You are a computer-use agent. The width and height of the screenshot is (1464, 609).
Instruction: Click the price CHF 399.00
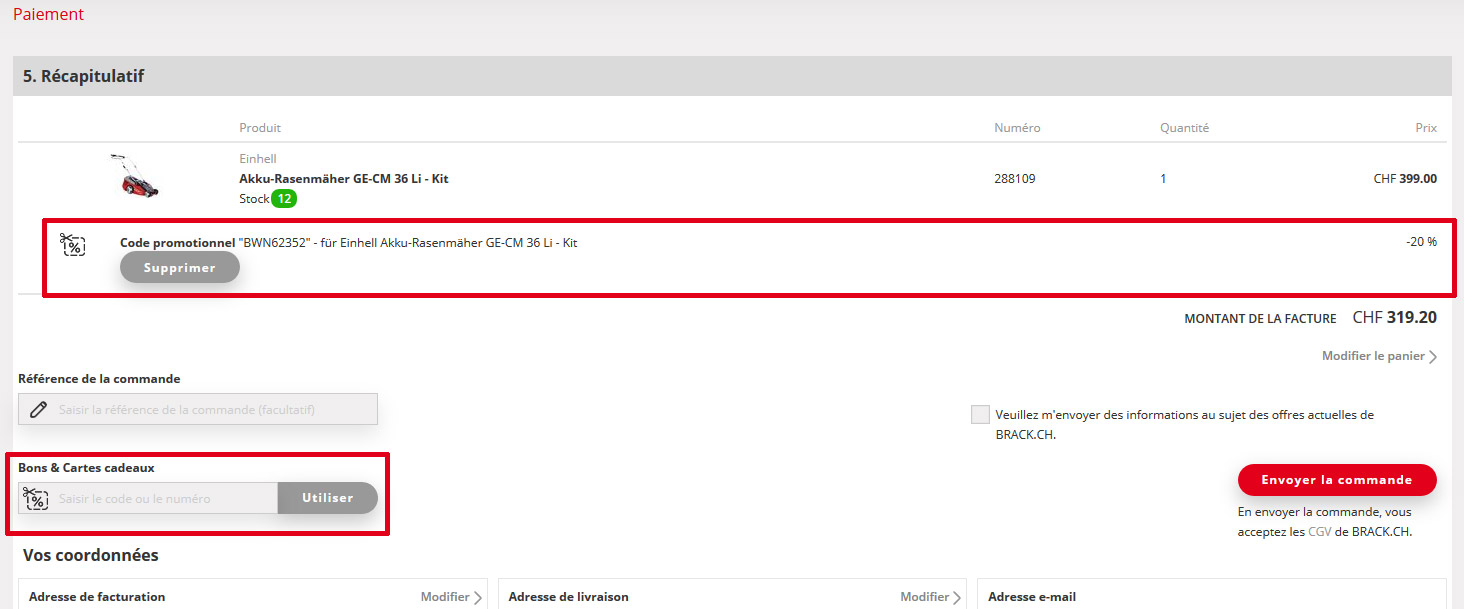pos(1405,179)
